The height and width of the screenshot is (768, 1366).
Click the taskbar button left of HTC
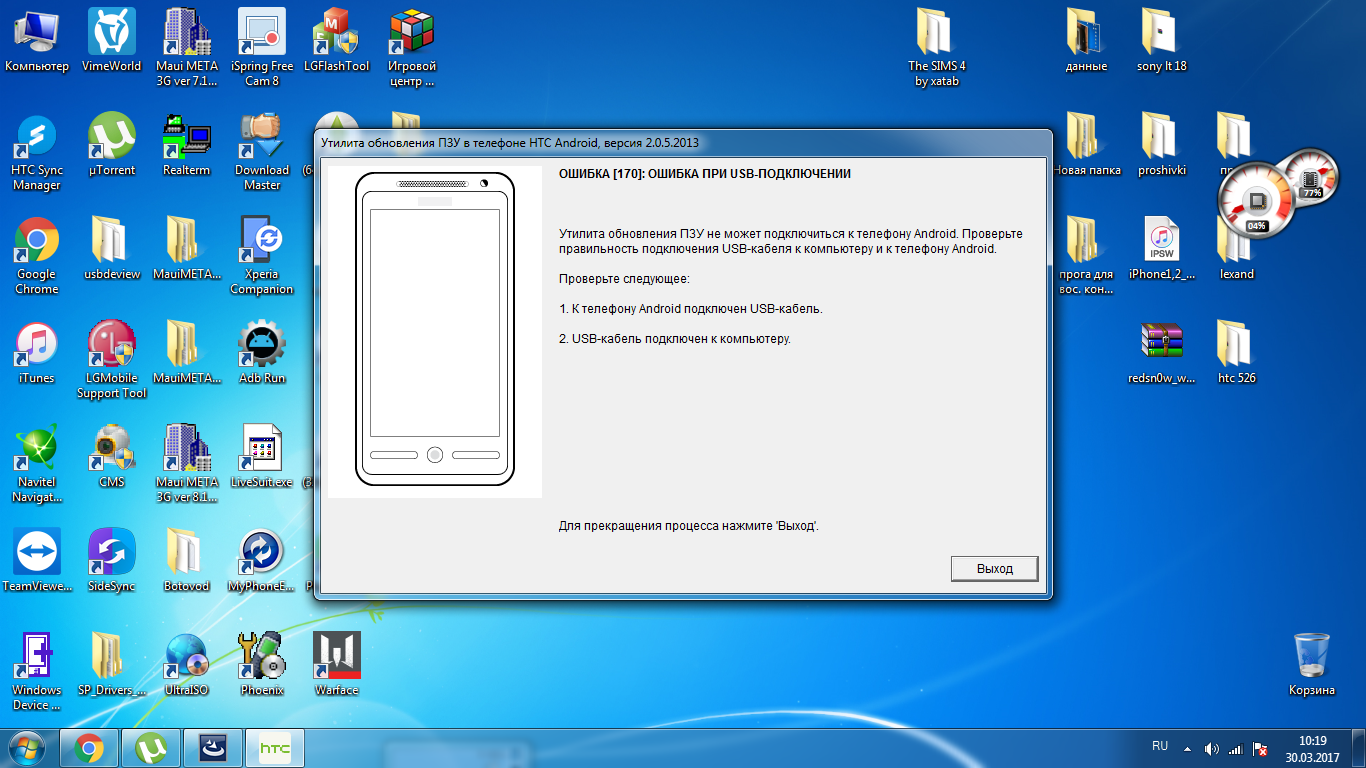click(213, 748)
